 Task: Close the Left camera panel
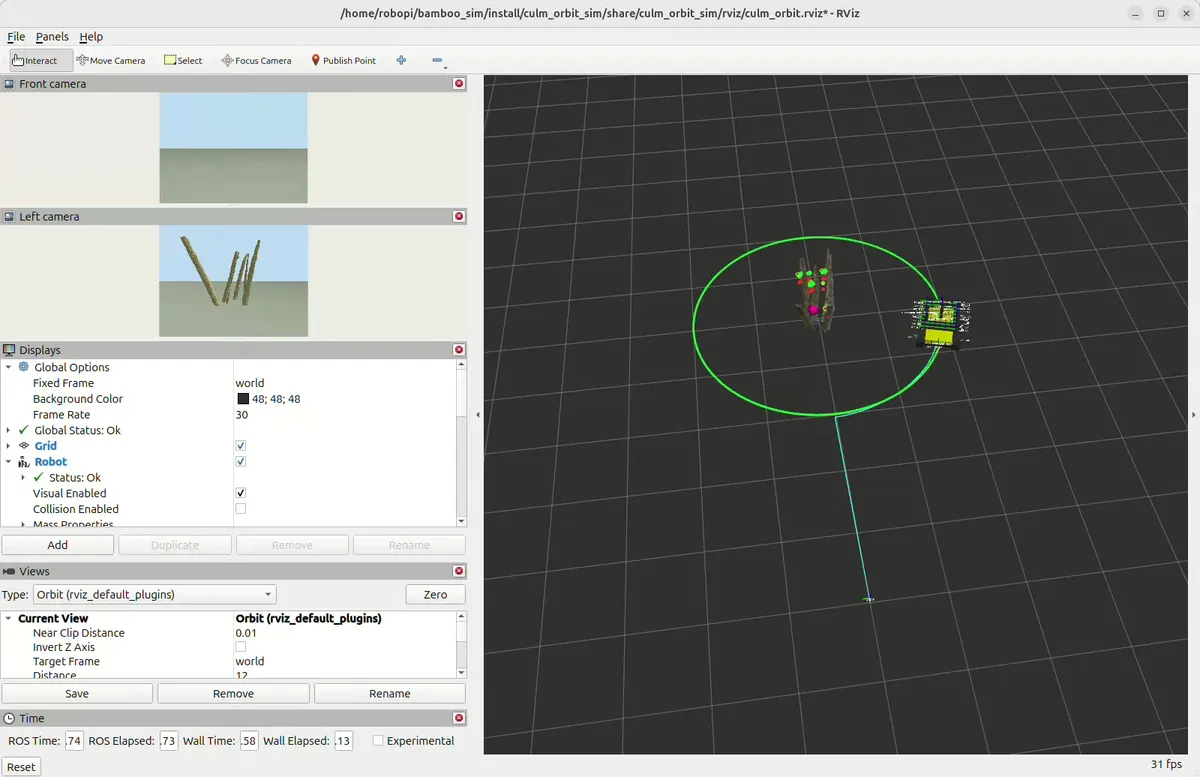[459, 216]
